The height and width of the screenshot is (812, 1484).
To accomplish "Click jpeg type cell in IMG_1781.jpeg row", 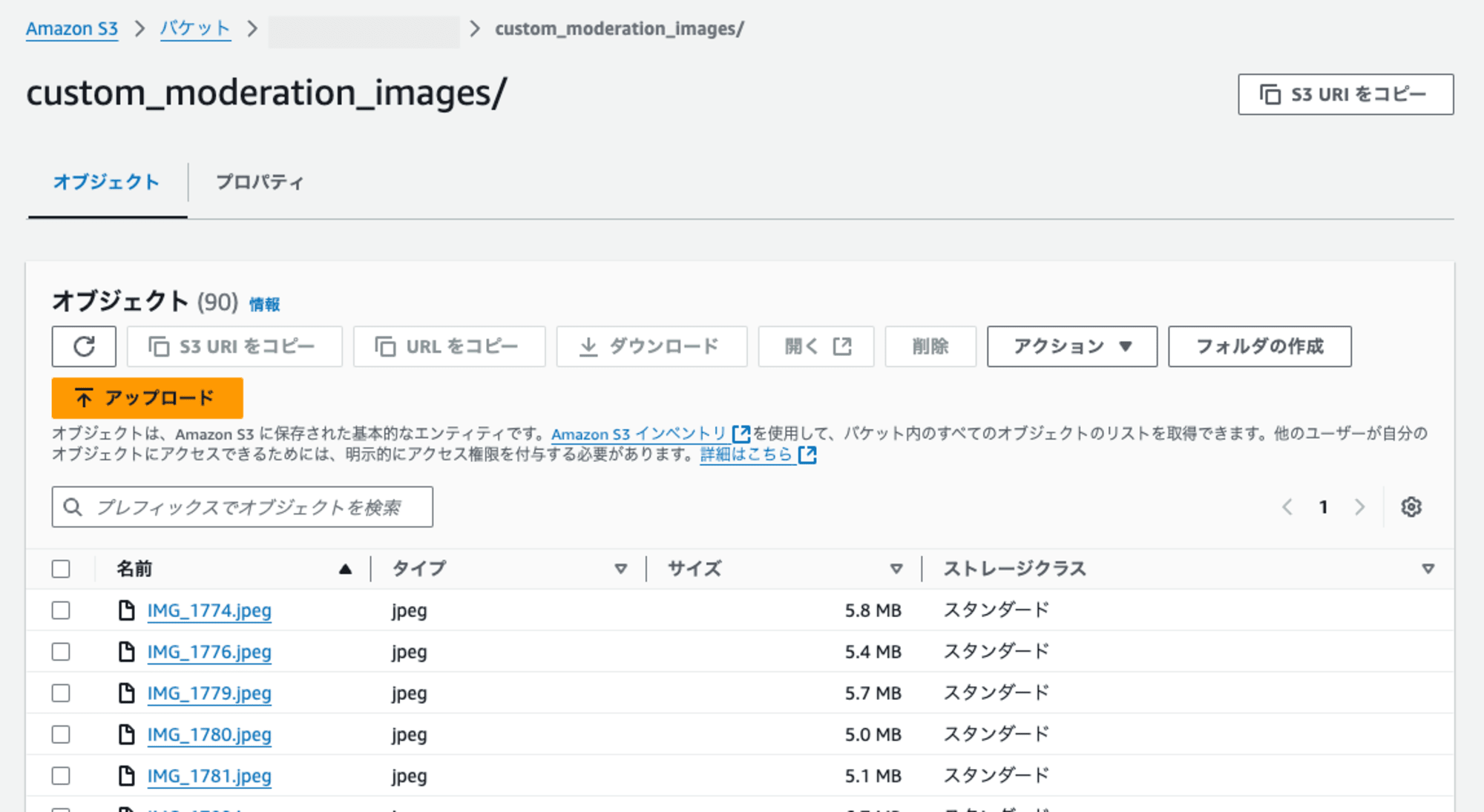I will coord(410,777).
